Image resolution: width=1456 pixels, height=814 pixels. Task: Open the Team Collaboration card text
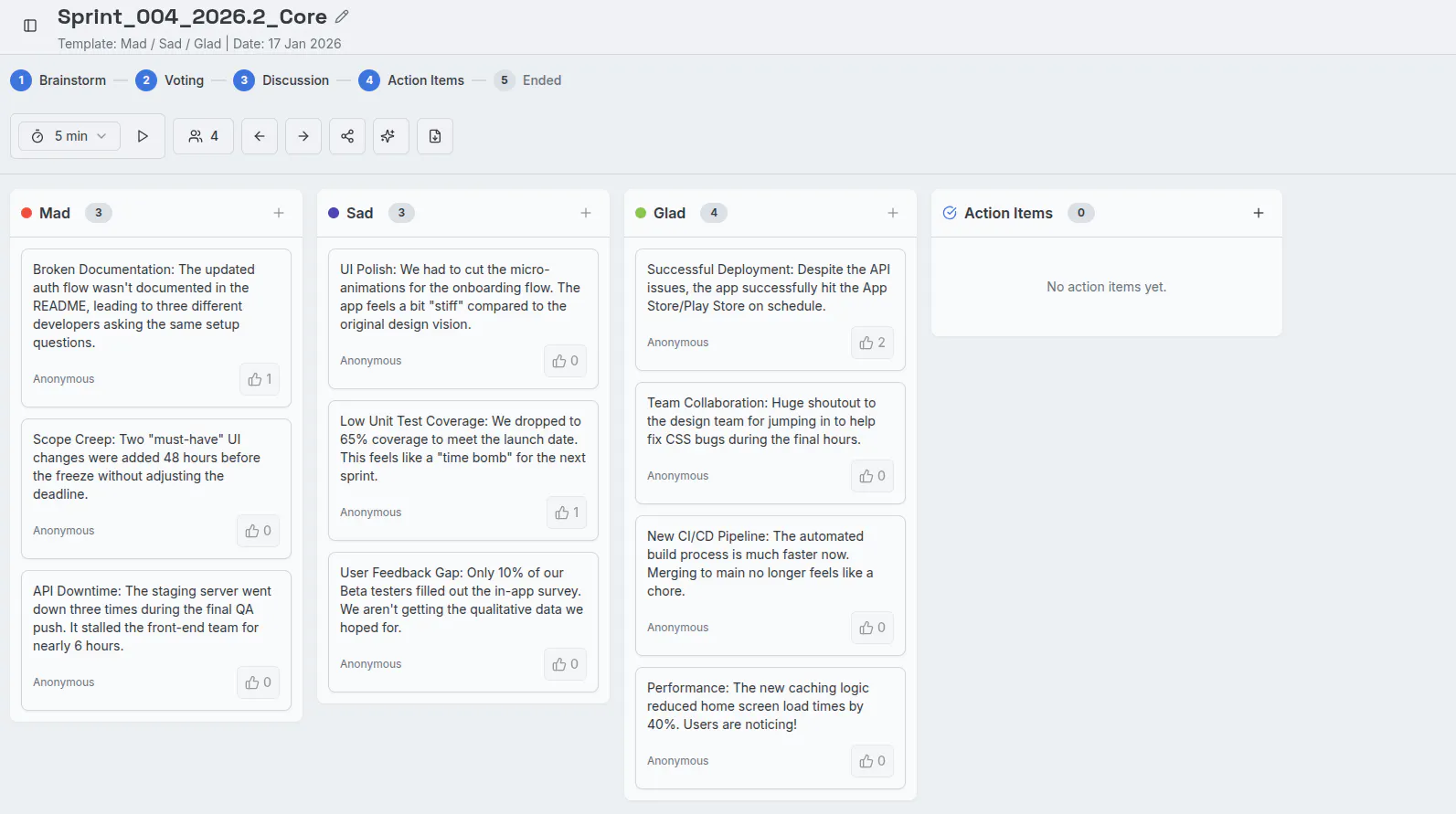coord(761,421)
